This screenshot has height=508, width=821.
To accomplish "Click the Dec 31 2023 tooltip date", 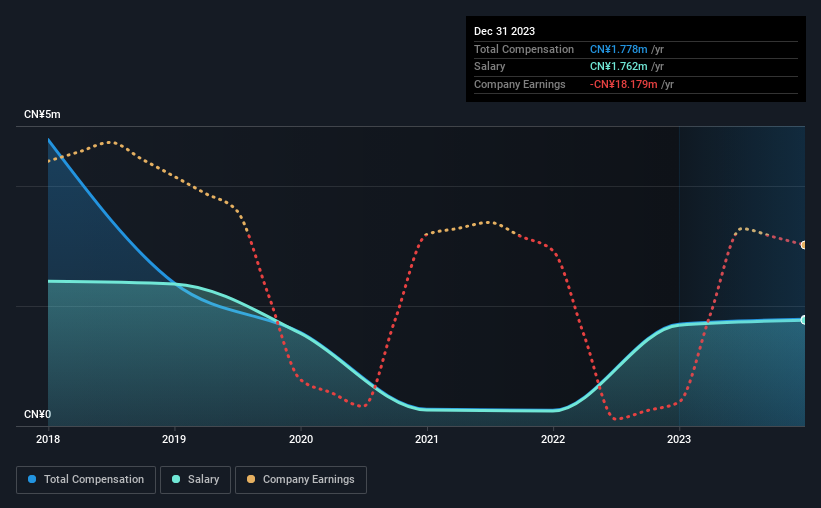I will click(504, 31).
